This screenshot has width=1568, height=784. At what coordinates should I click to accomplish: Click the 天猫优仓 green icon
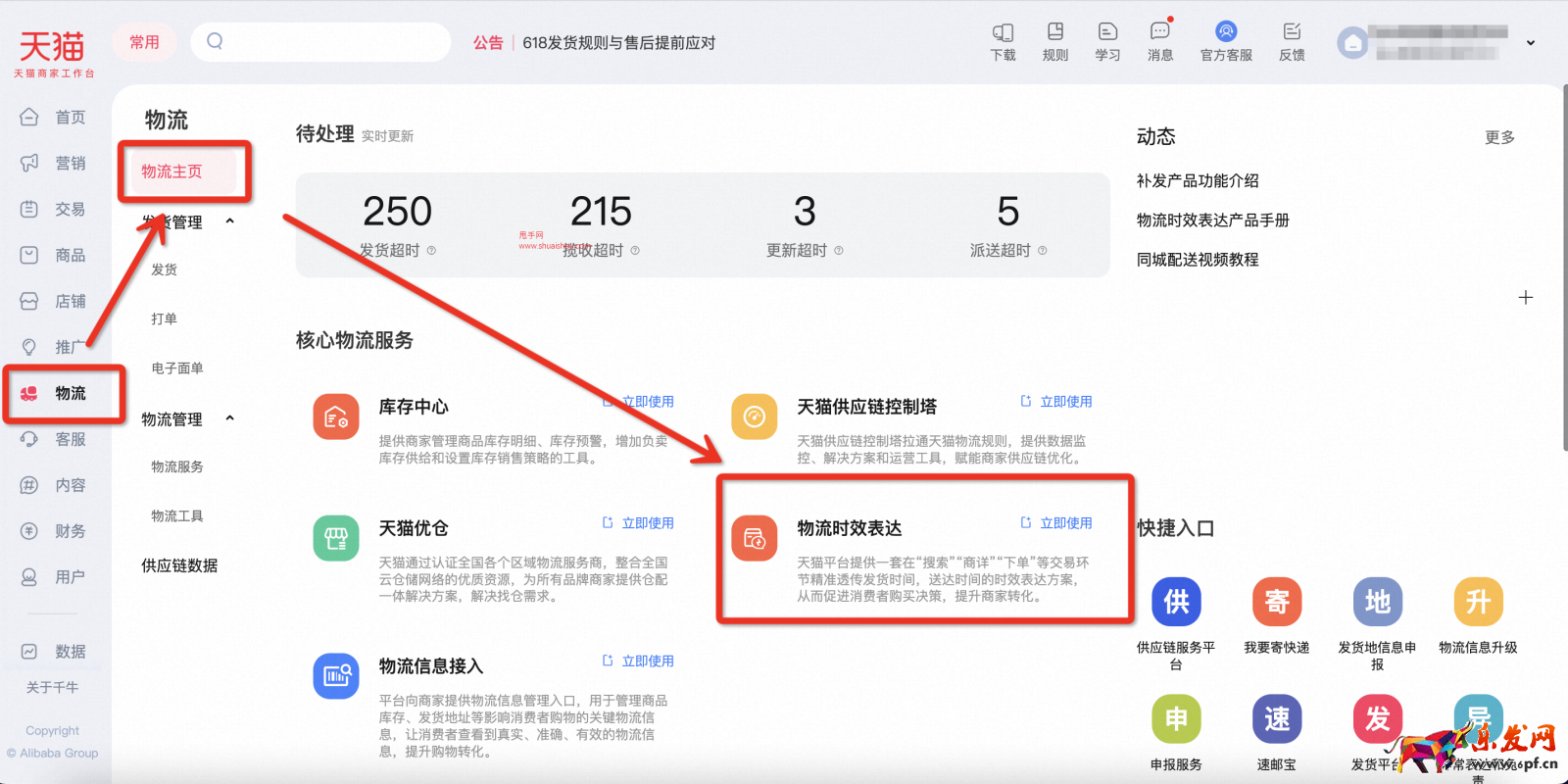pyautogui.click(x=336, y=538)
